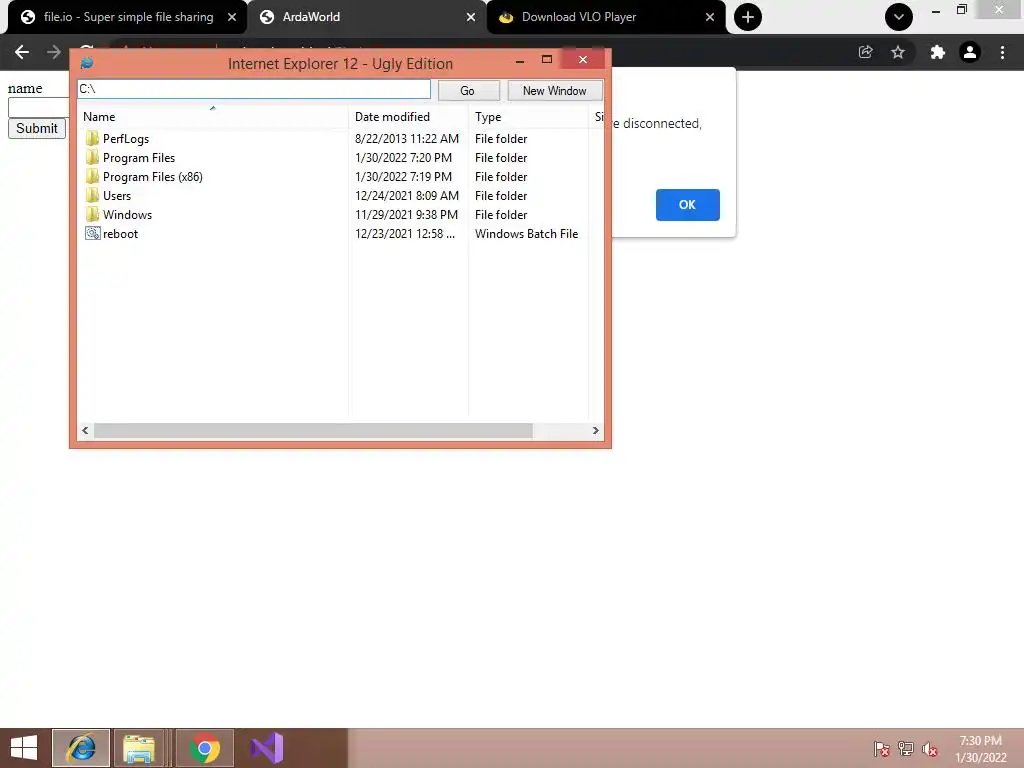Open Action Center flag tray icon

click(x=881, y=748)
